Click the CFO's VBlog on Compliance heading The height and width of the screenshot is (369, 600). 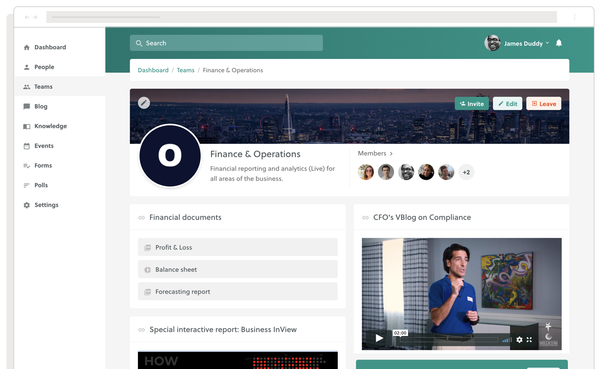[x=422, y=217]
